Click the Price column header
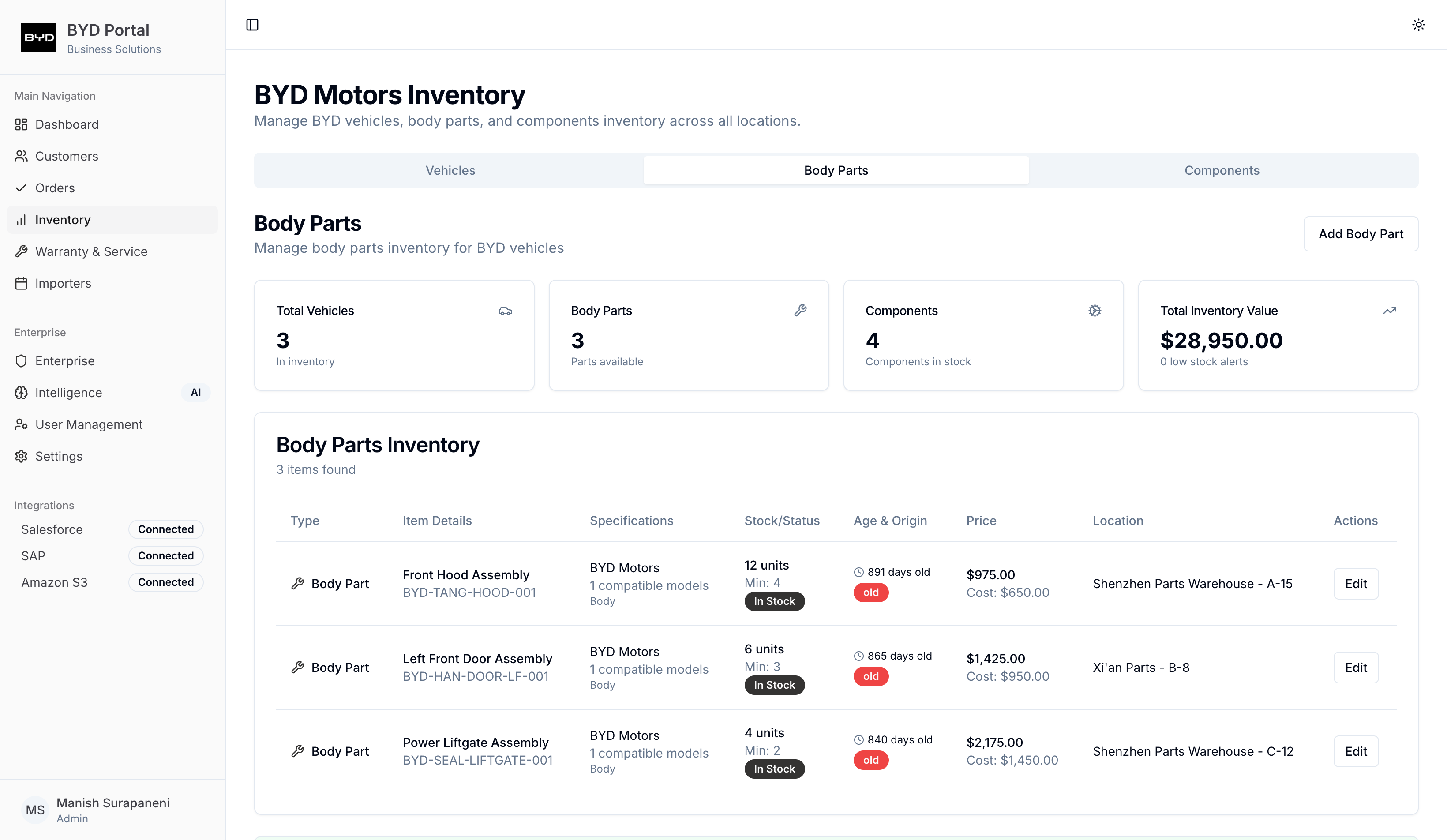 point(981,520)
